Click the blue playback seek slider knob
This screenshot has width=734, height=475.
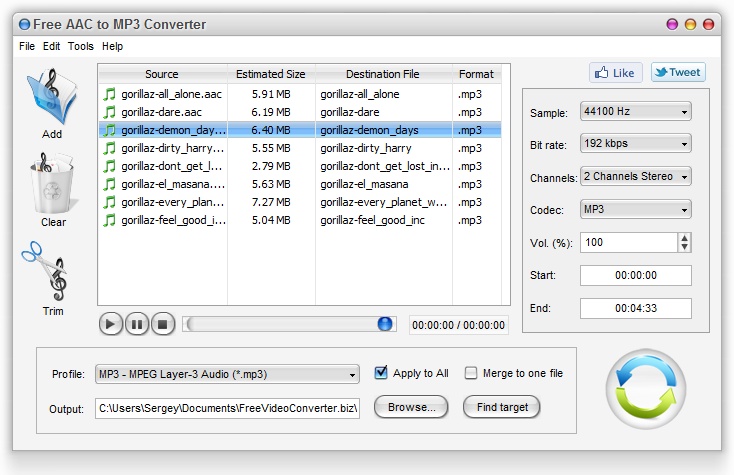tap(384, 324)
